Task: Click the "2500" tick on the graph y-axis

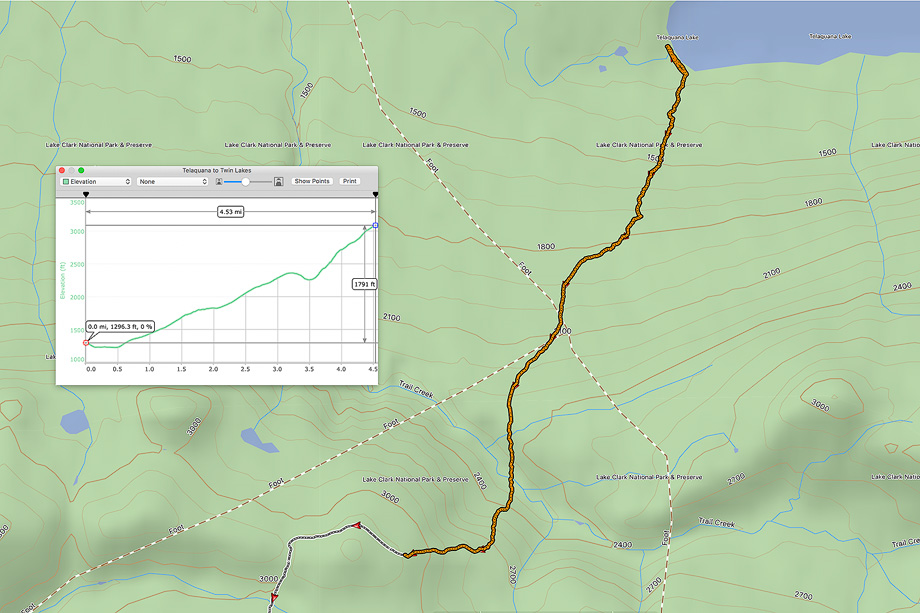Action: [77, 265]
